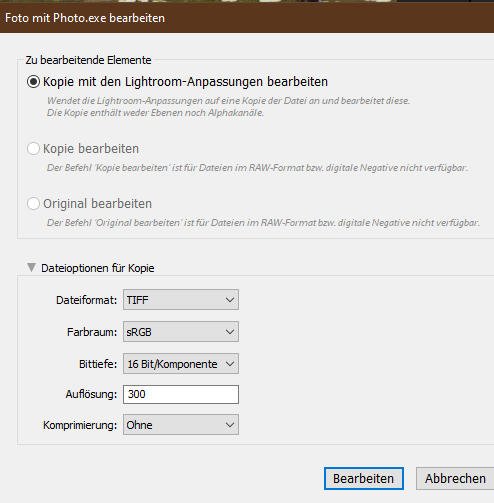Click the Original bearbeiten label text

click(97, 204)
